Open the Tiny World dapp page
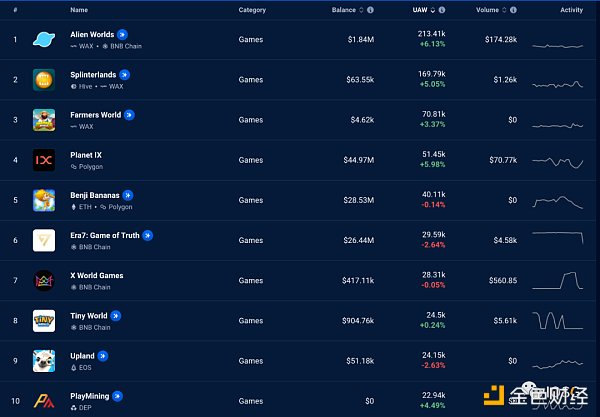600x417 pixels. (89, 316)
